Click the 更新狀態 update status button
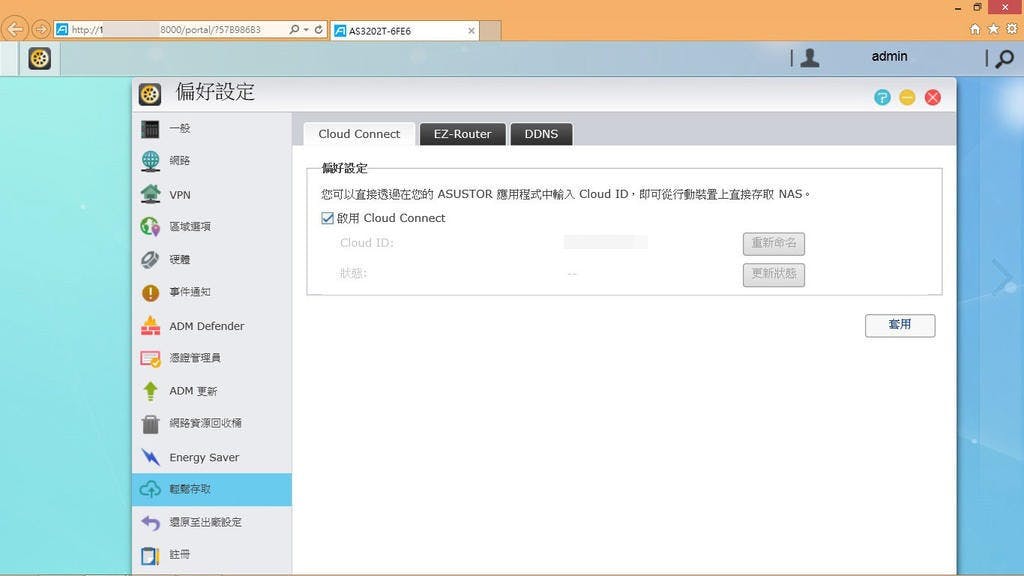The width and height of the screenshot is (1024, 576). (x=773, y=274)
